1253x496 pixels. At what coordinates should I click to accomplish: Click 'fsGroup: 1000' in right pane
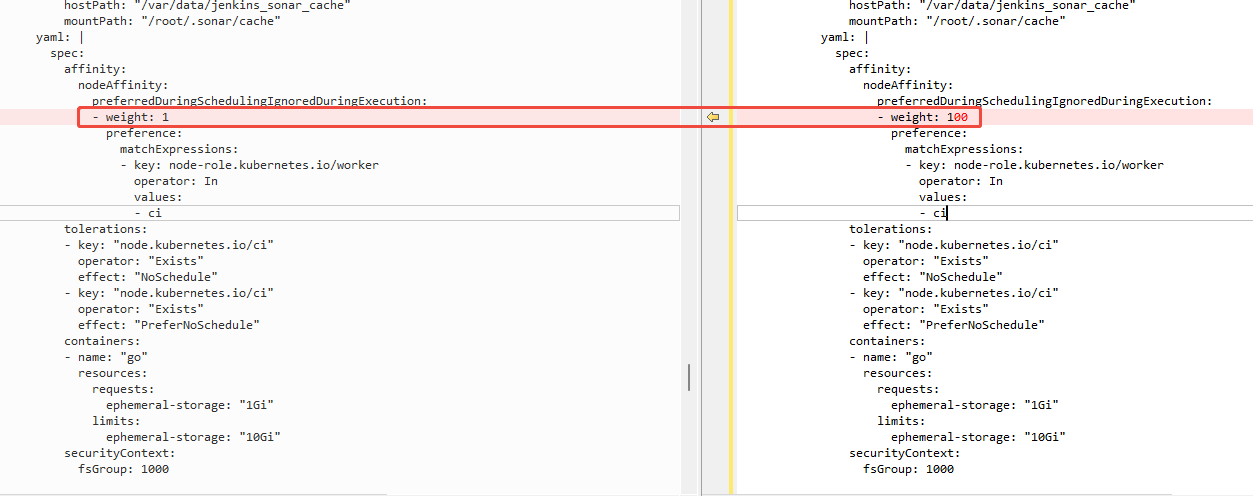coord(908,469)
